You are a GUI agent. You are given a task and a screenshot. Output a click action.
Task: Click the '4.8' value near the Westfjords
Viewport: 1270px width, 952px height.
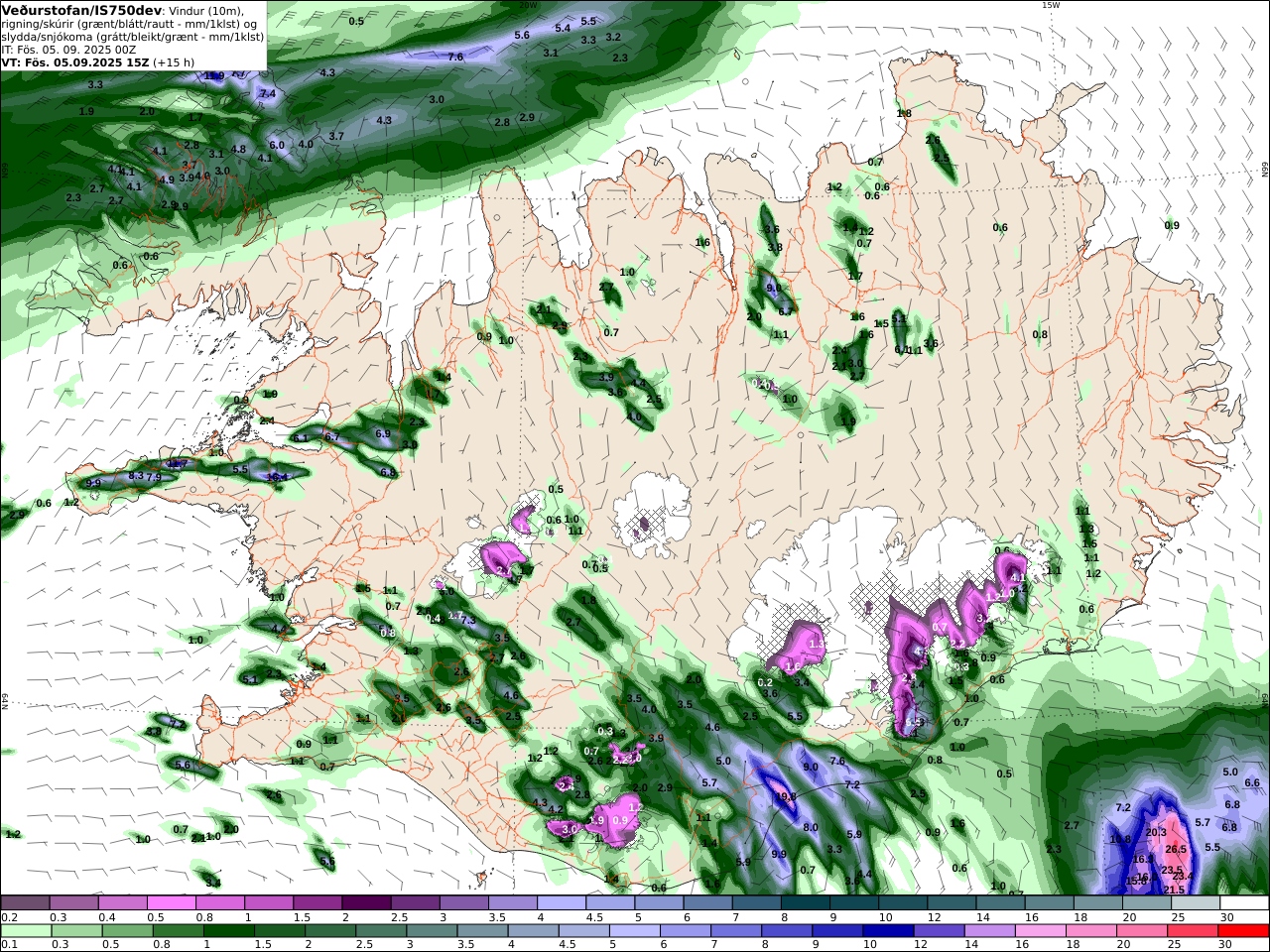(x=238, y=149)
